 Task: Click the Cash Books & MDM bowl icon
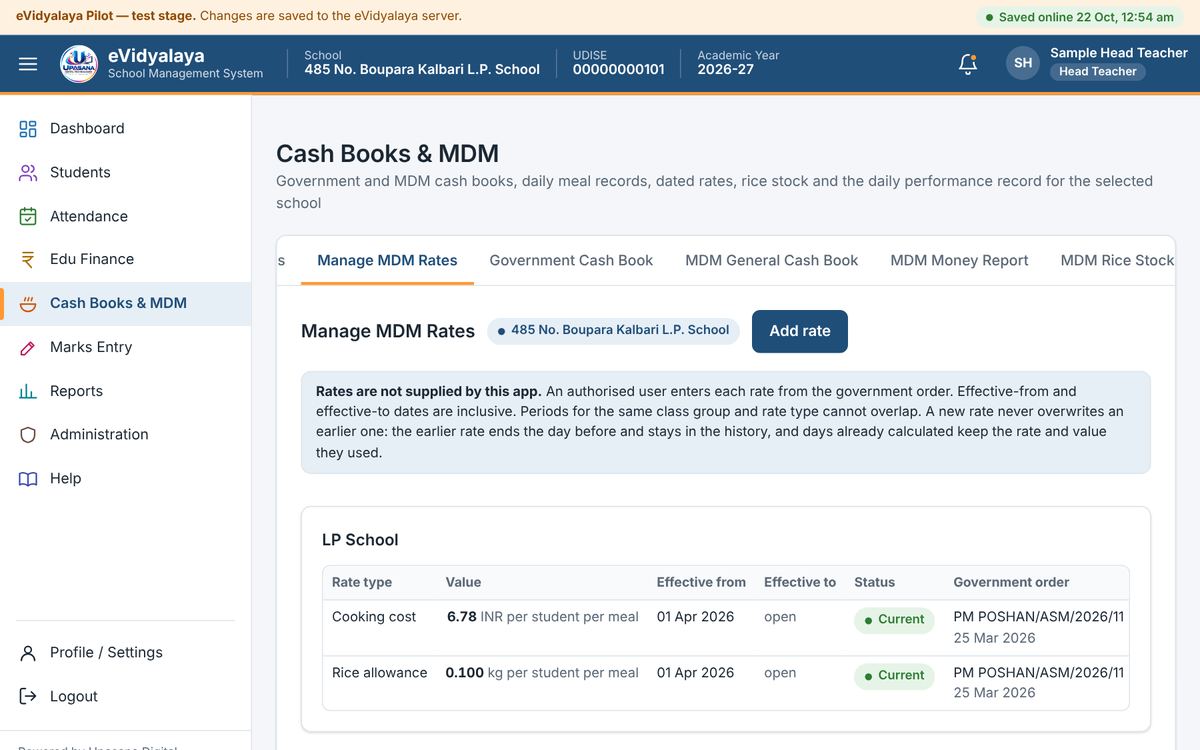tap(28, 304)
